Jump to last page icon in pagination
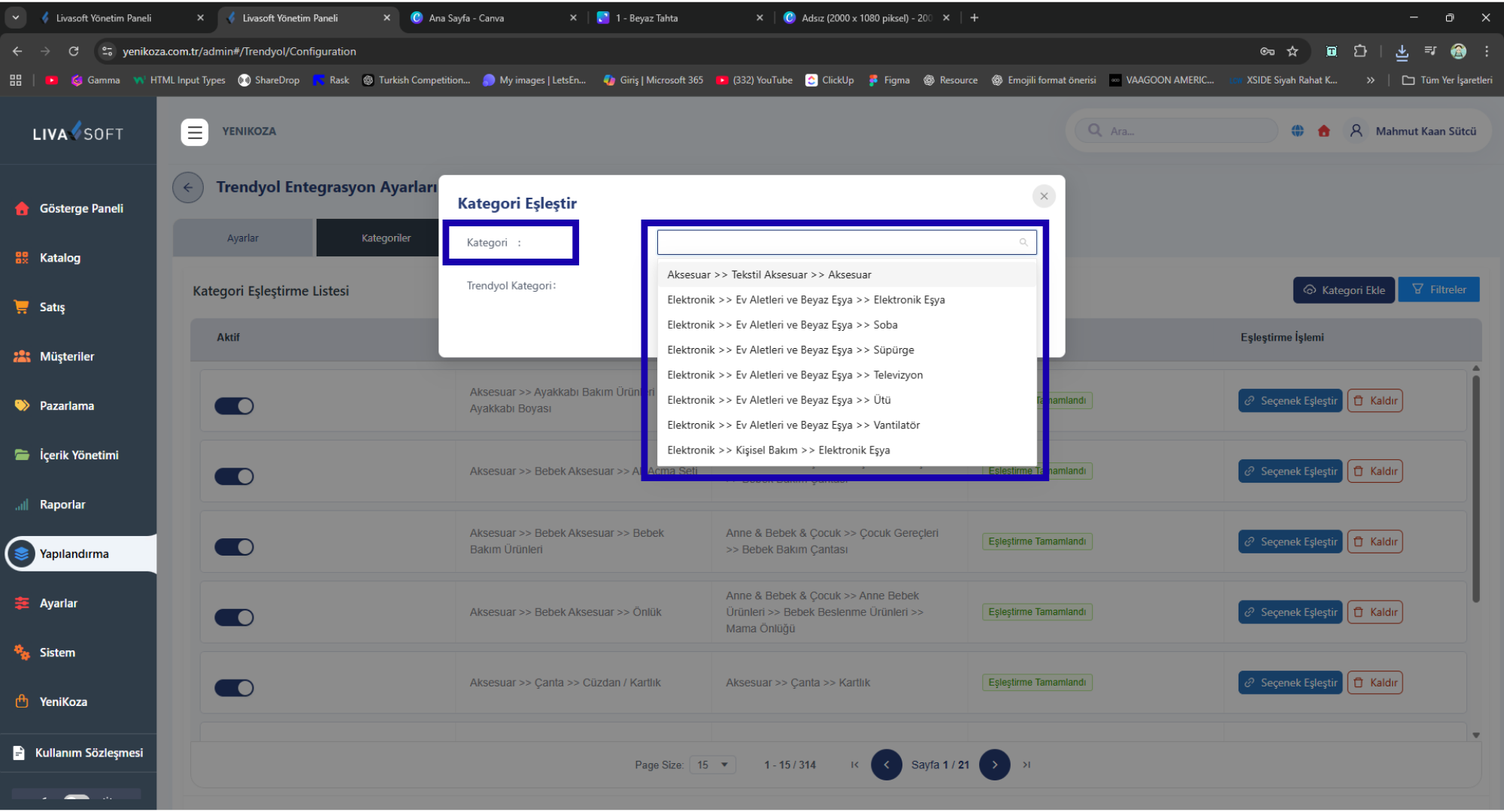This screenshot has height=812, width=1504. tap(1026, 765)
